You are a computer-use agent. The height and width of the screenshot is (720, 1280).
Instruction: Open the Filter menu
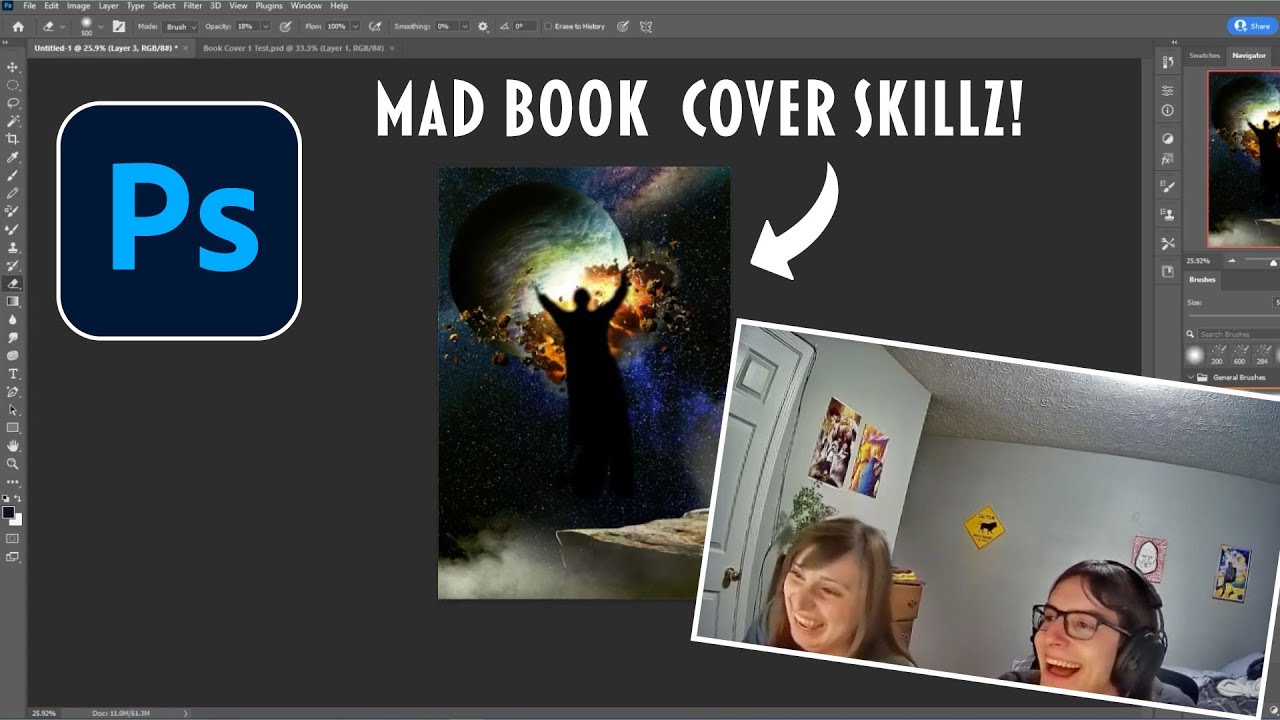192,6
